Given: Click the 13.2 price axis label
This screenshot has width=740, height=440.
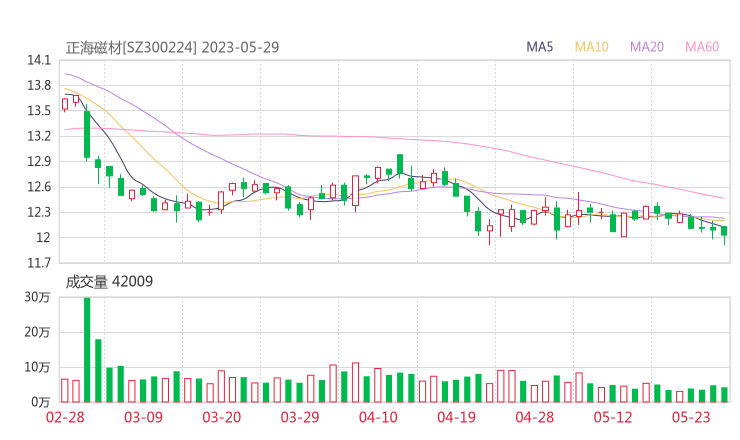Looking at the screenshot, I should coord(39,136).
